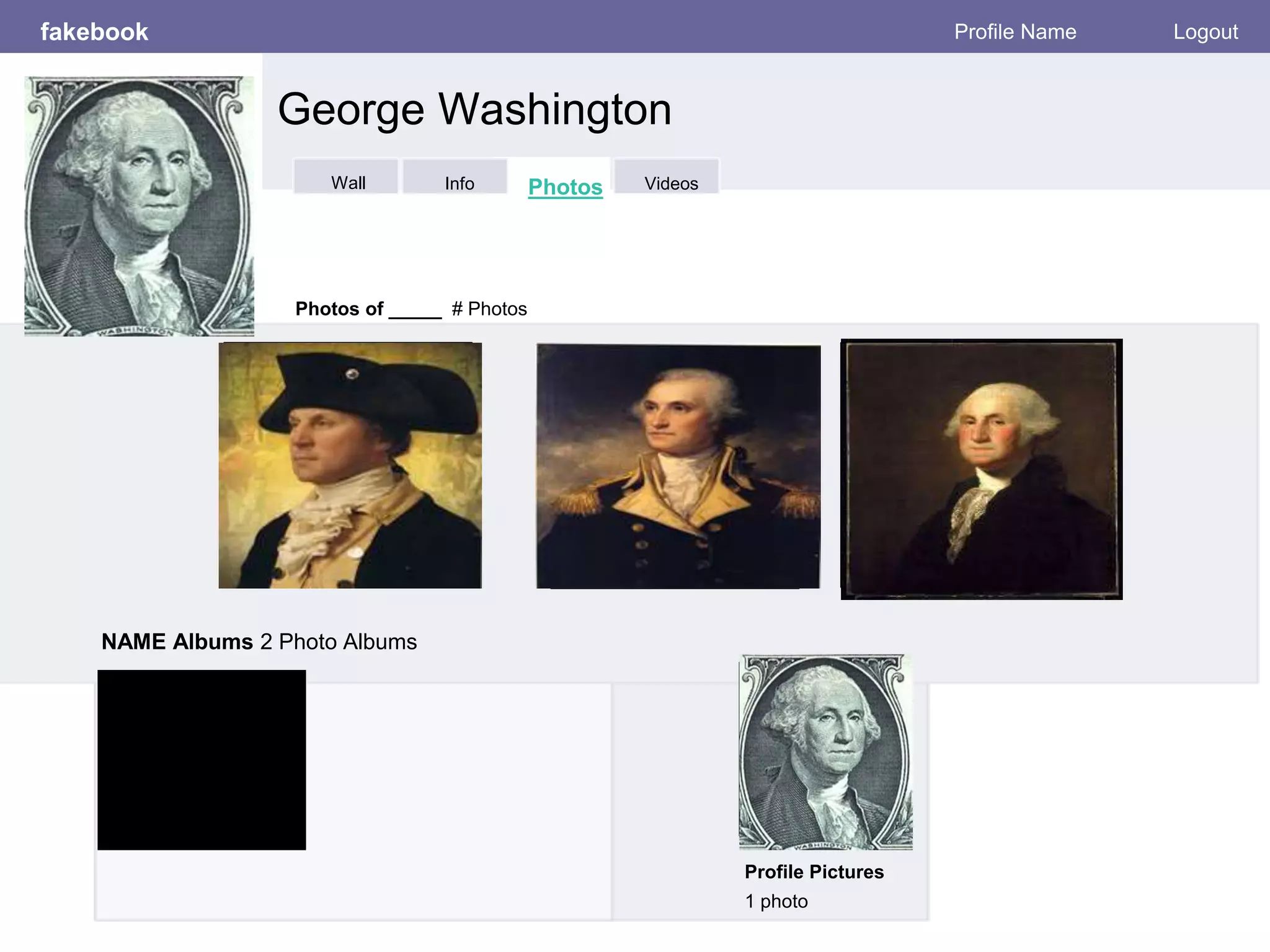Click the George Washington name heading
The height and width of the screenshot is (952, 1270).
[474, 110]
